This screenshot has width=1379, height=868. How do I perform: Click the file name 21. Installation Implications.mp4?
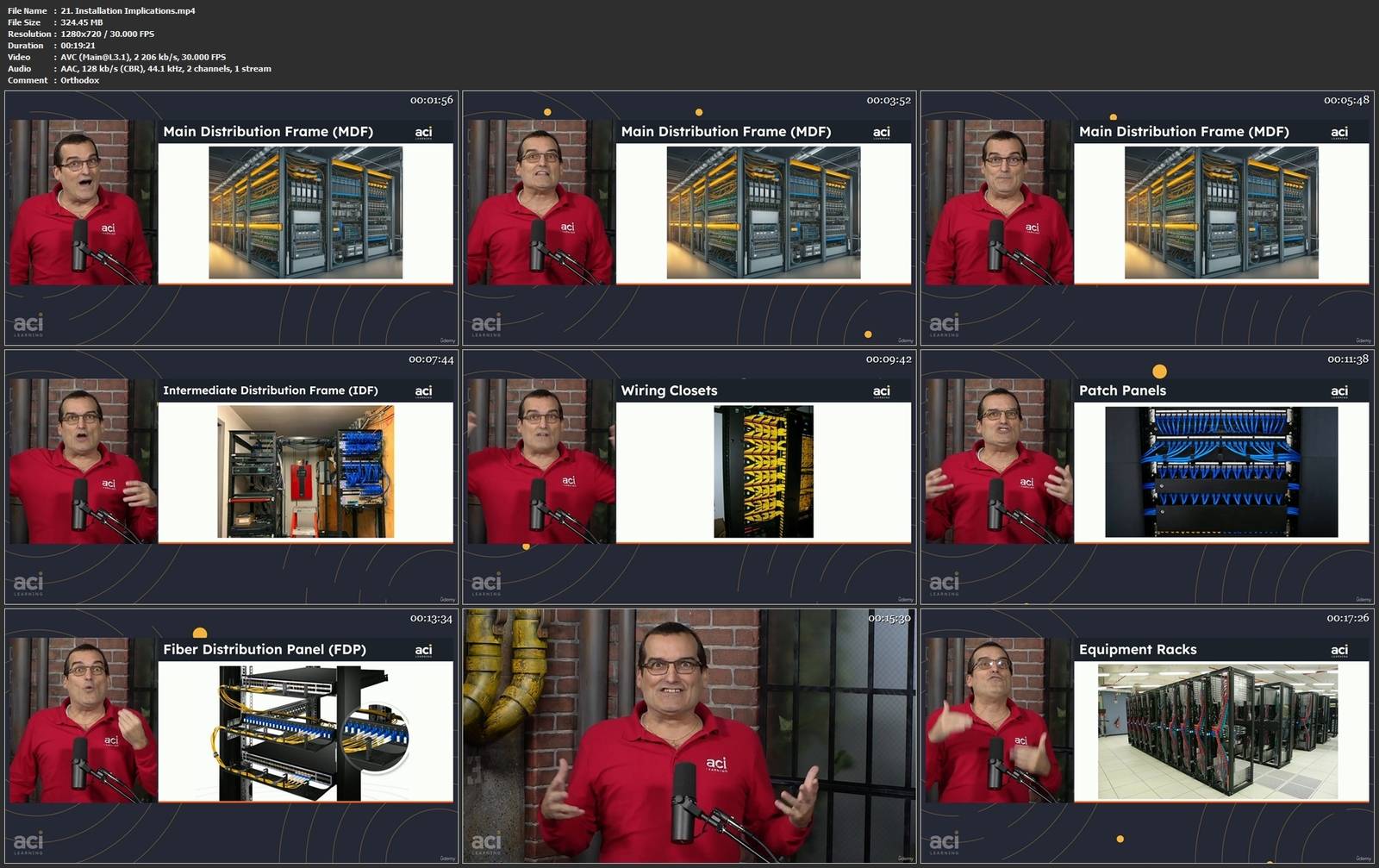pos(128,11)
